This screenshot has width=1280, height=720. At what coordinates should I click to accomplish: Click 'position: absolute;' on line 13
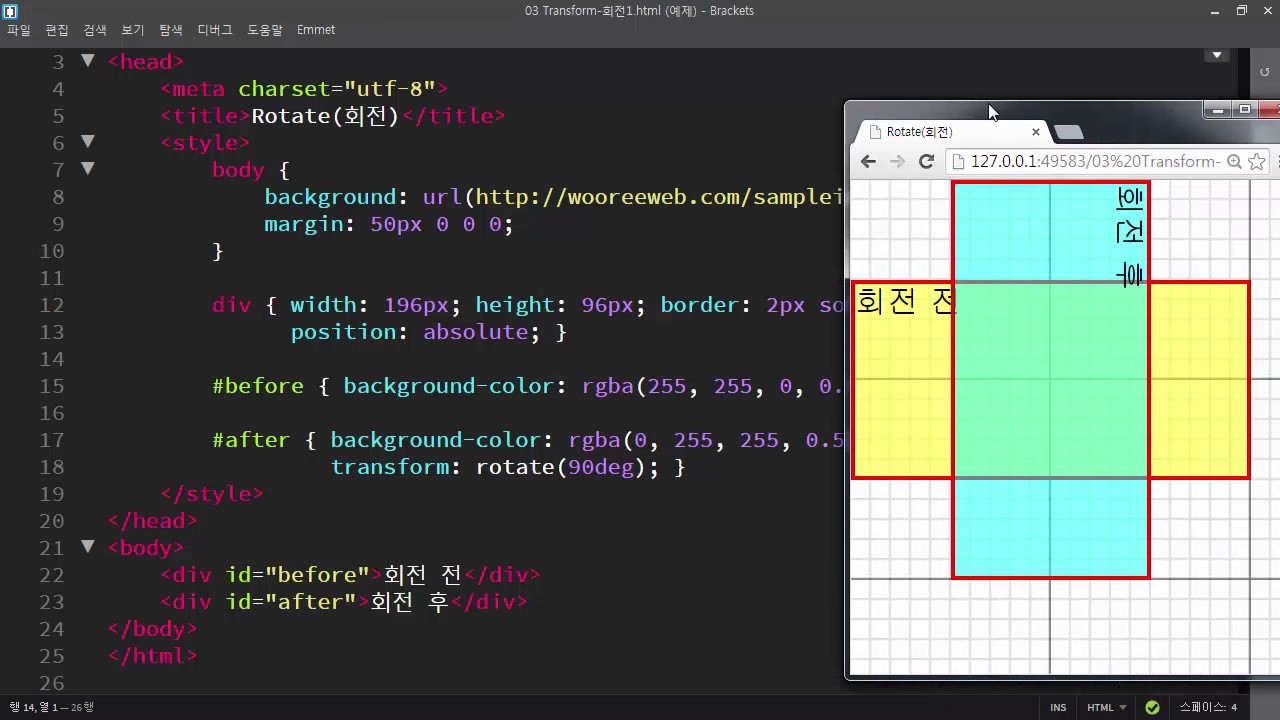(416, 332)
